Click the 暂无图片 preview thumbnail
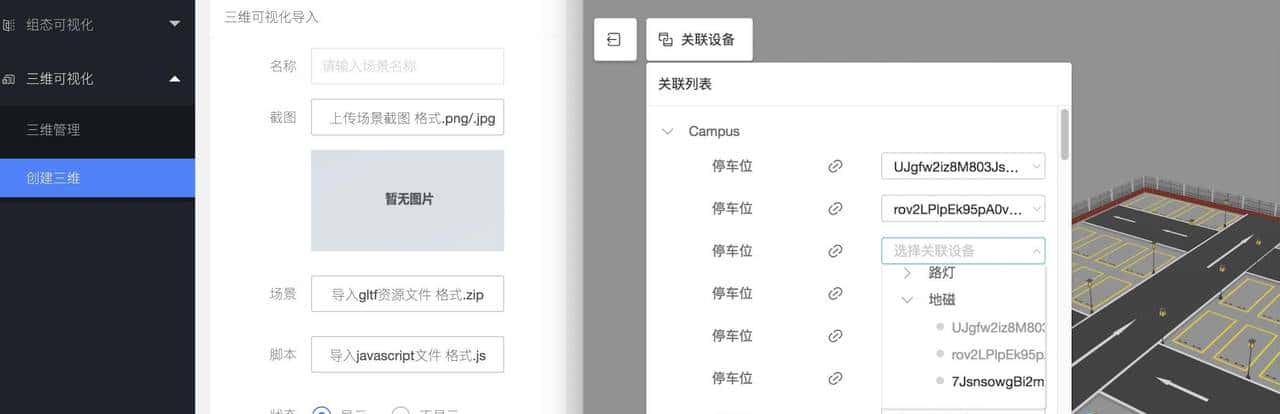 pyautogui.click(x=407, y=200)
